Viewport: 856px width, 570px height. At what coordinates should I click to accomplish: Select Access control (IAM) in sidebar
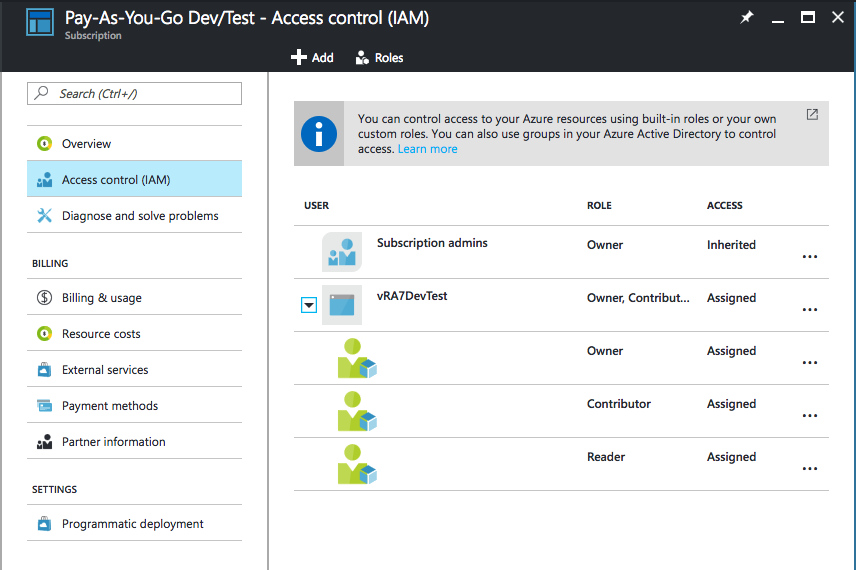pyautogui.click(x=134, y=179)
